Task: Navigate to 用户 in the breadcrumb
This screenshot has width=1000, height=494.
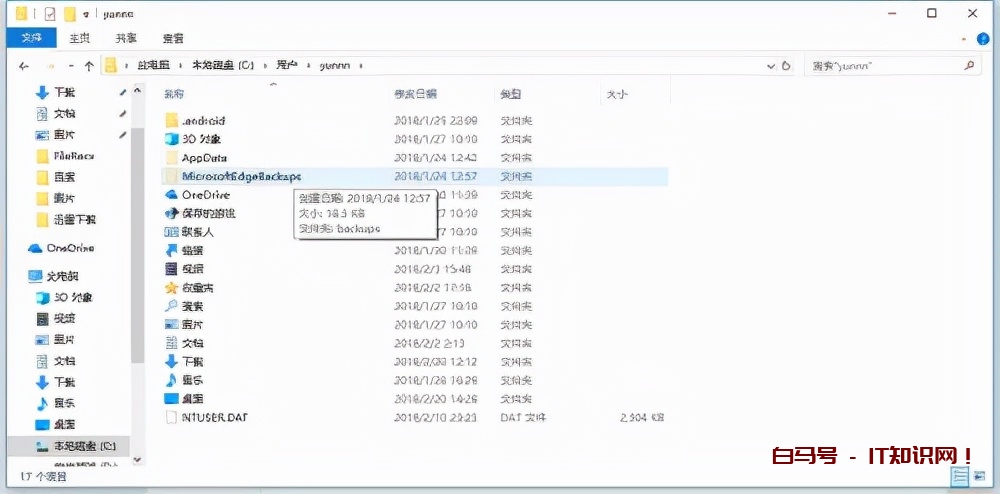Action: [x=287, y=66]
